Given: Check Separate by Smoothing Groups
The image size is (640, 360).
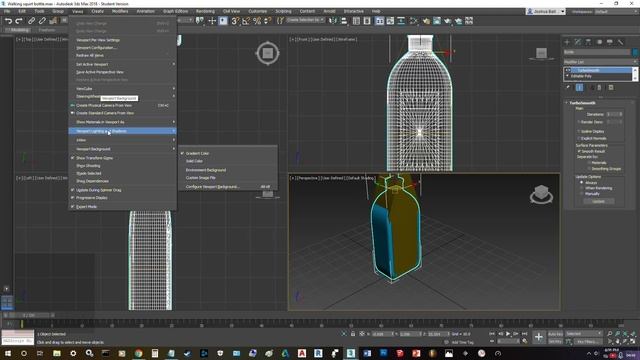Looking at the screenshot, I should coord(589,169).
